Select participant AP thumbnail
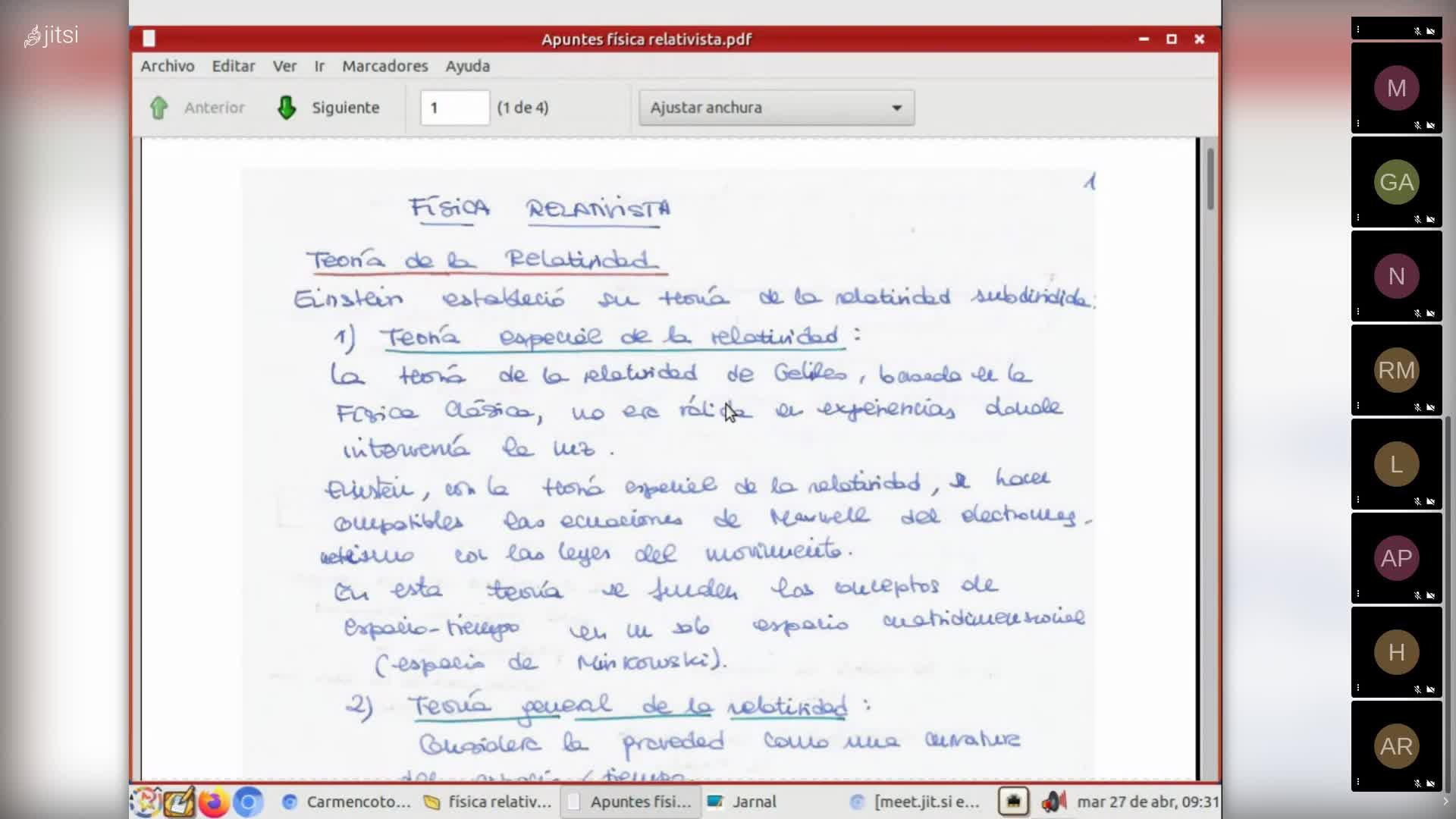This screenshot has width=1456, height=819. pos(1396,558)
